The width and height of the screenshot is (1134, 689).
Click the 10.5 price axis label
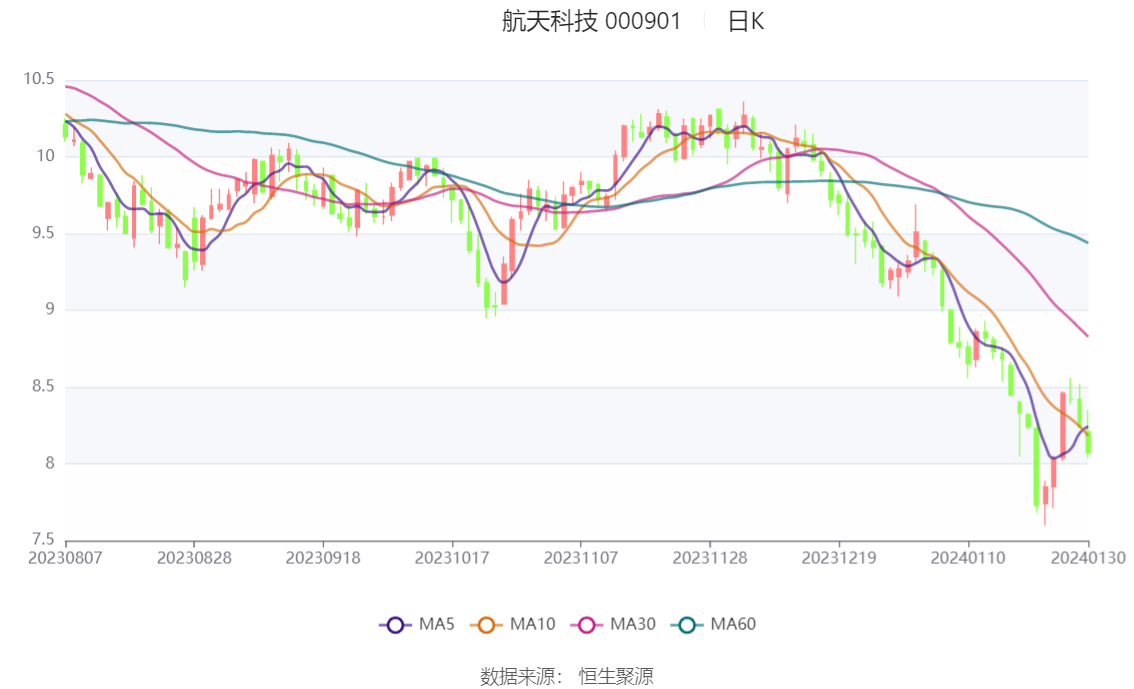click(x=39, y=79)
